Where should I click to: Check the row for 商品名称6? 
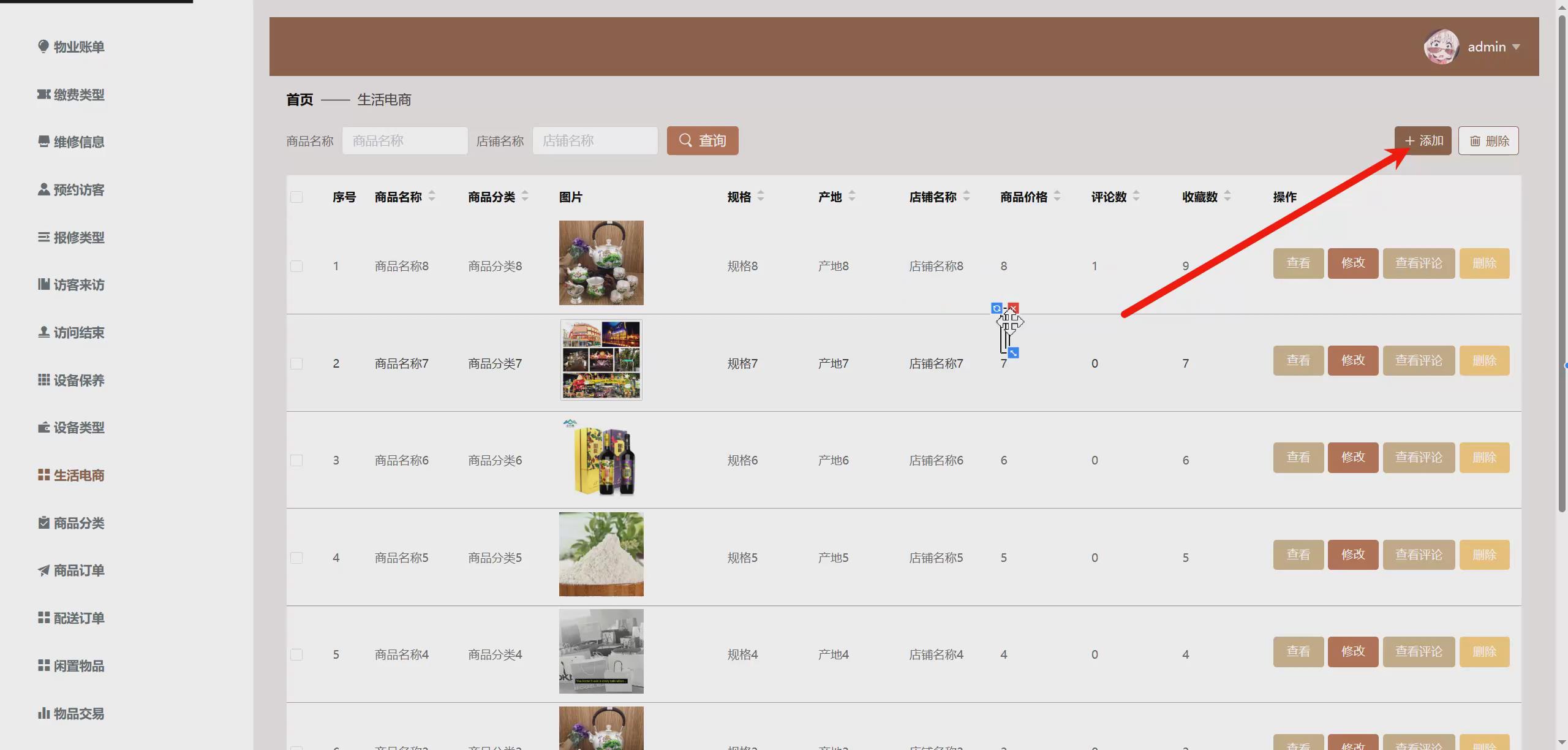point(296,460)
